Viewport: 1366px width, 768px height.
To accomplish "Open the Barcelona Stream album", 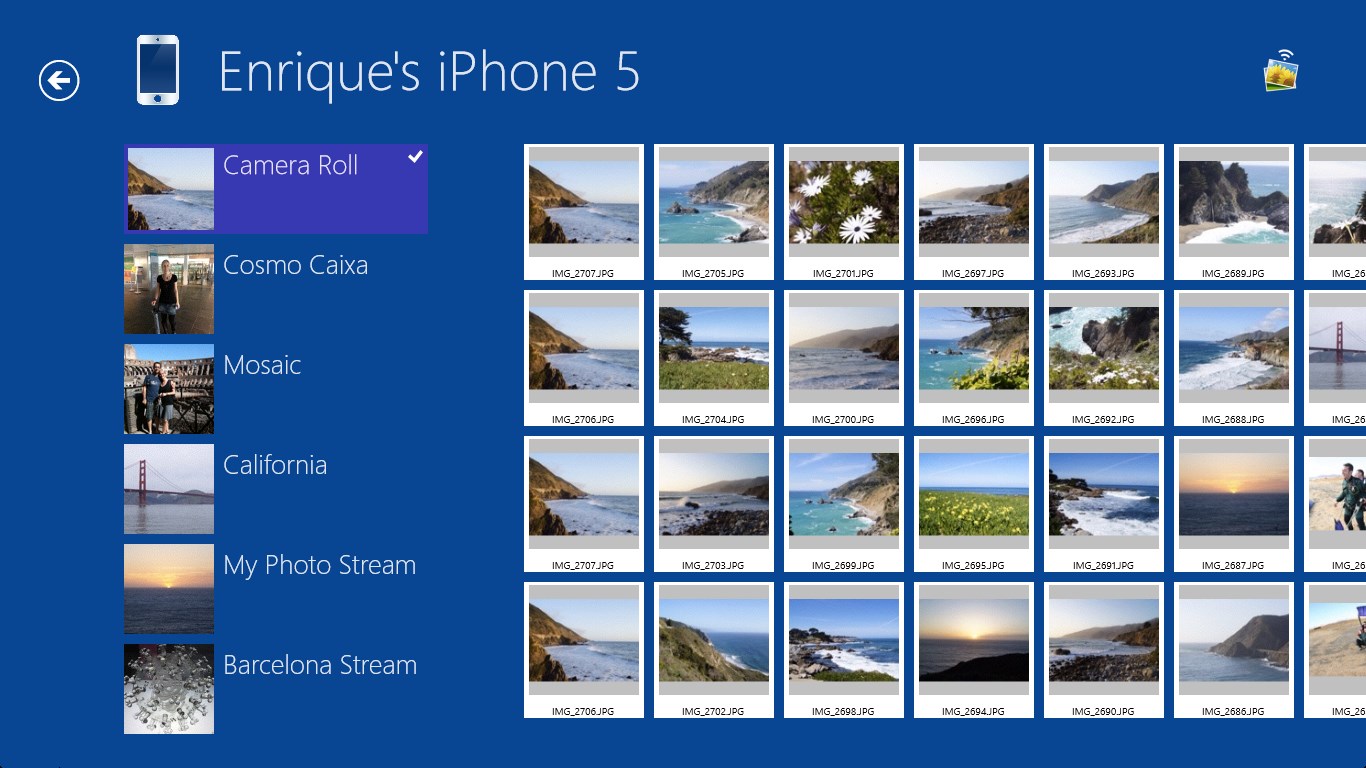I will tap(276, 689).
